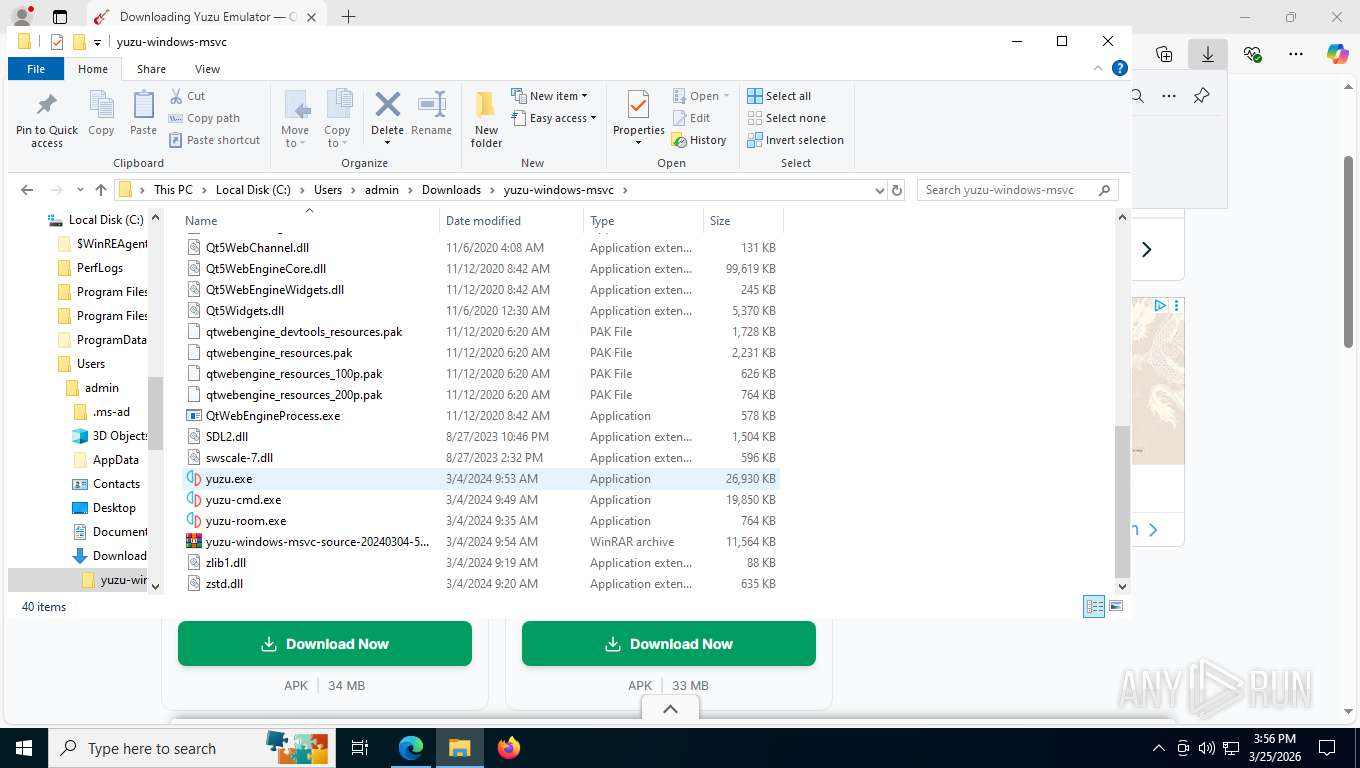Switch to the Home ribbon tab
The width and height of the screenshot is (1360, 768).
click(x=93, y=69)
